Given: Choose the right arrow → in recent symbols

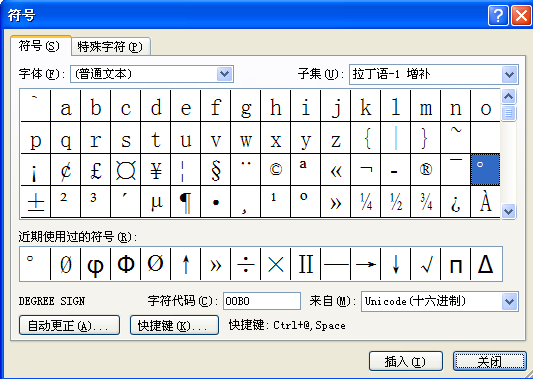Looking at the screenshot, I should point(366,264).
